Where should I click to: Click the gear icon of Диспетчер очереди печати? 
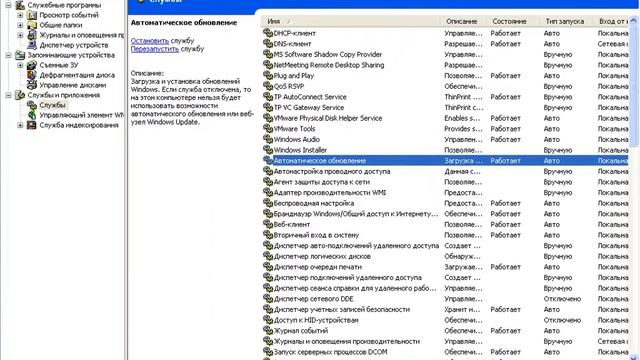pos(268,267)
